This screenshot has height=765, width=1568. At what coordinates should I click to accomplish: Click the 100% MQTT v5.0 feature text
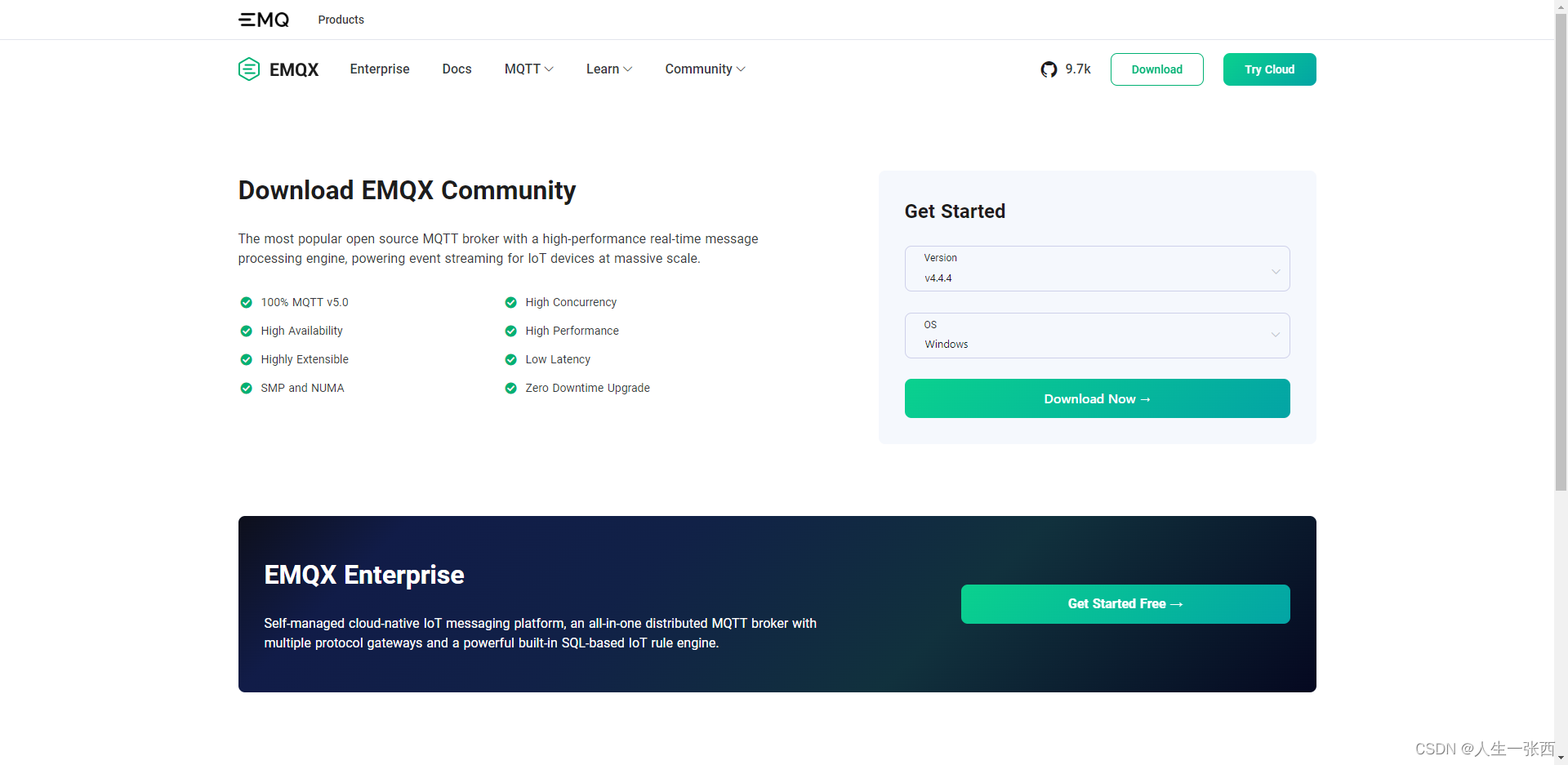(305, 302)
